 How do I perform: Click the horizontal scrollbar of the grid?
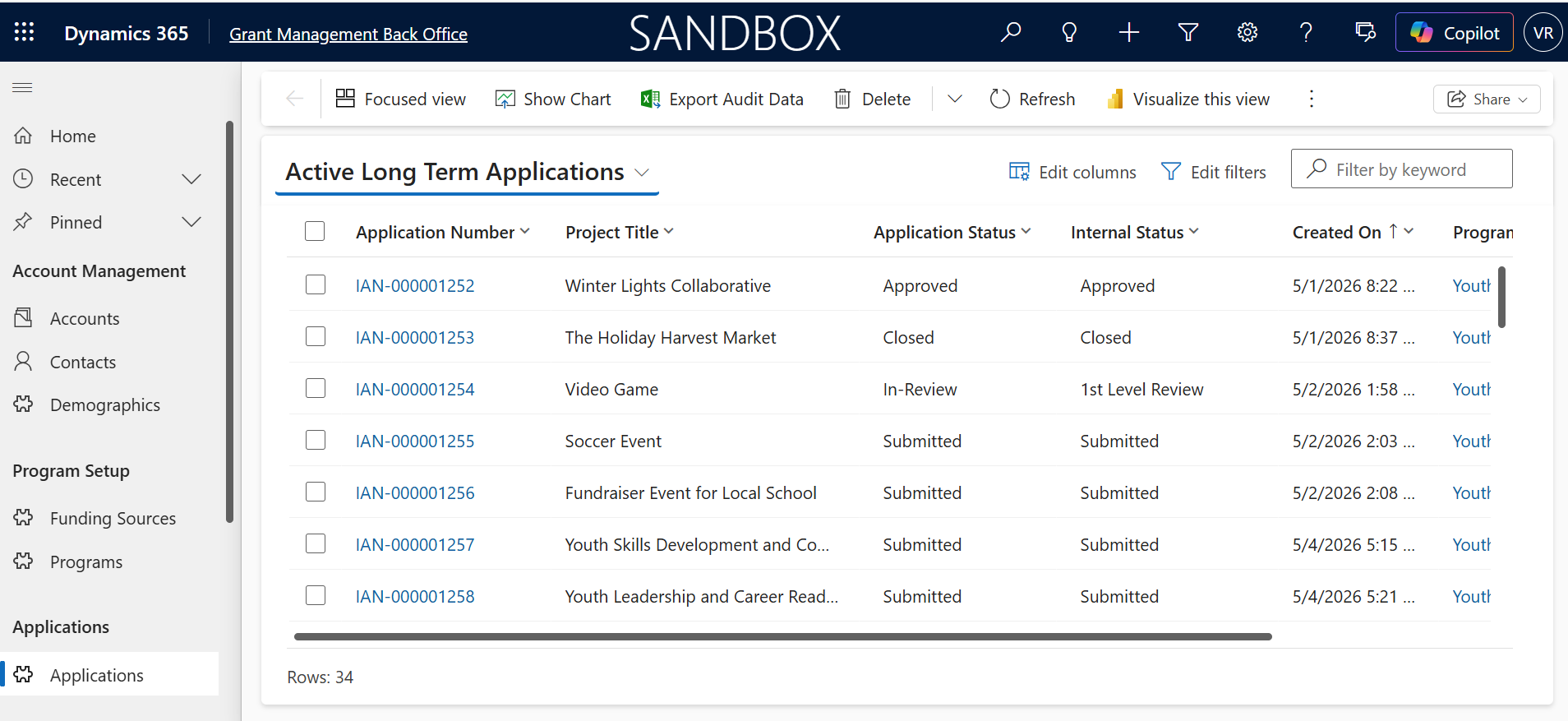click(782, 636)
